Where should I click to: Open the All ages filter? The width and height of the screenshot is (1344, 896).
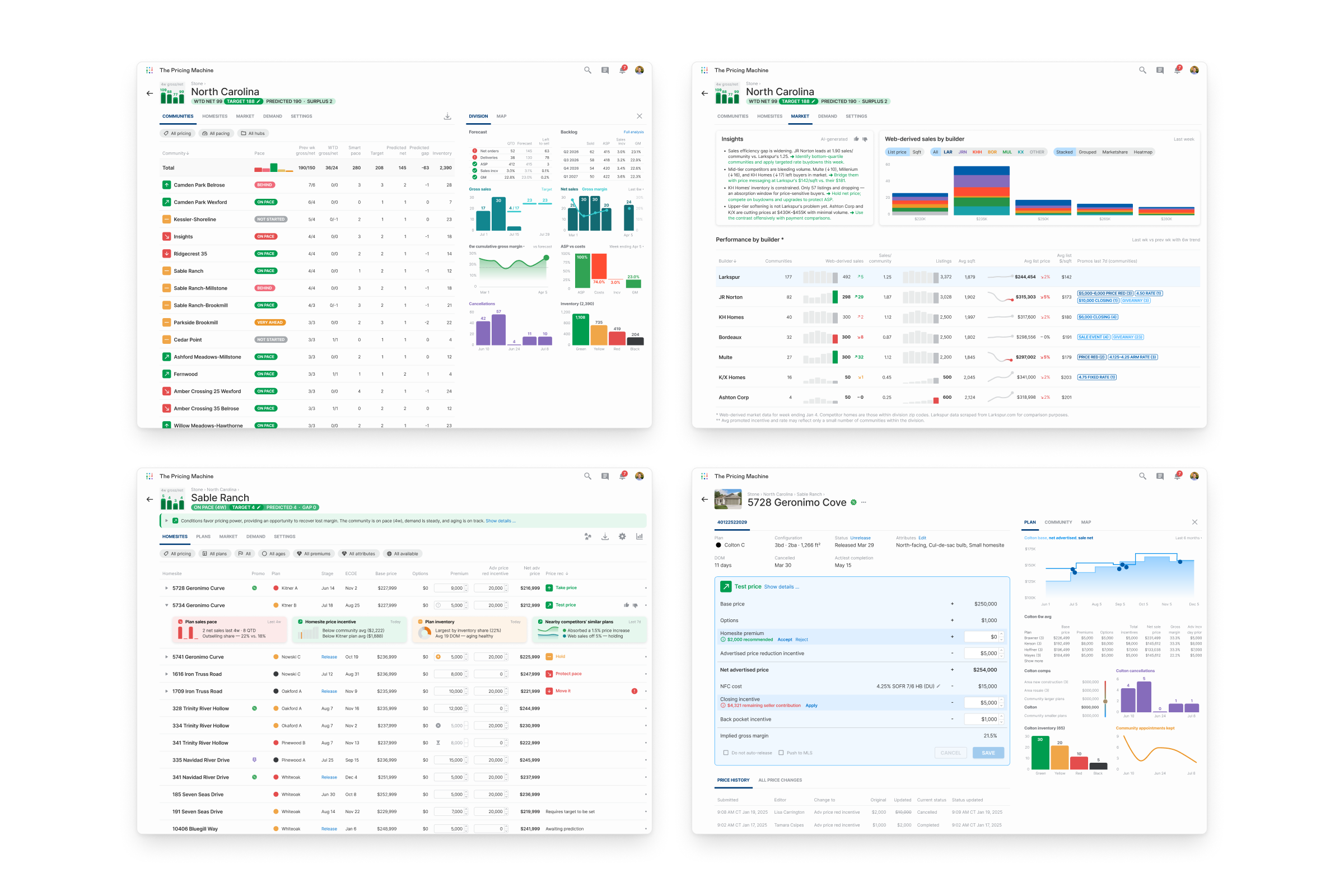(273, 554)
